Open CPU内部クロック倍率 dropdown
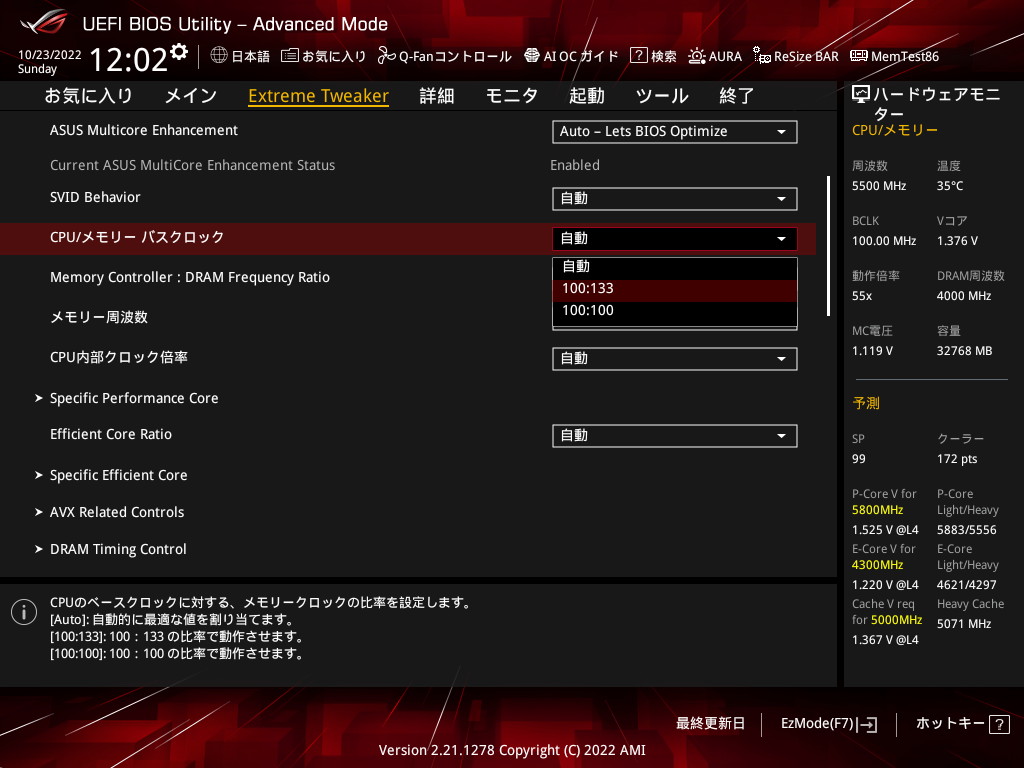Image resolution: width=1024 pixels, height=768 pixels. 675,359
